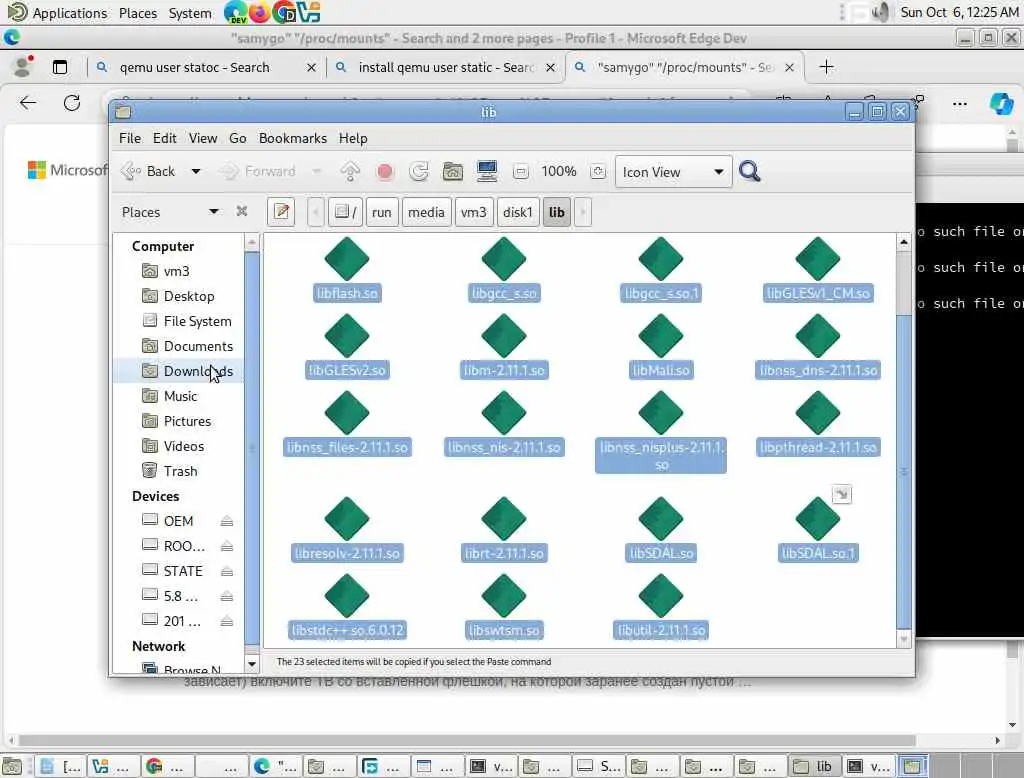Screen dimensions: 1024x778
Task: Switch to 'install qemu user static' Edge tab
Action: point(445,67)
